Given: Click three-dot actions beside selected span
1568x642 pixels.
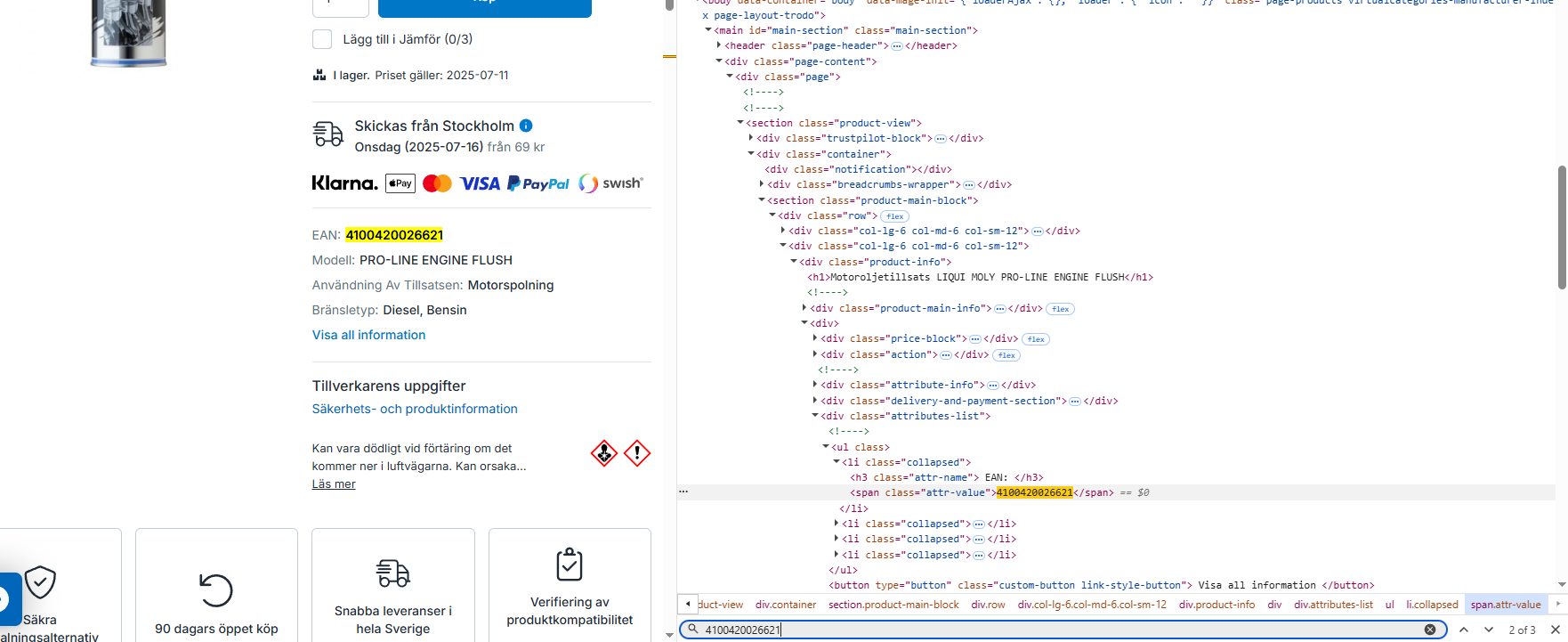Looking at the screenshot, I should (683, 492).
